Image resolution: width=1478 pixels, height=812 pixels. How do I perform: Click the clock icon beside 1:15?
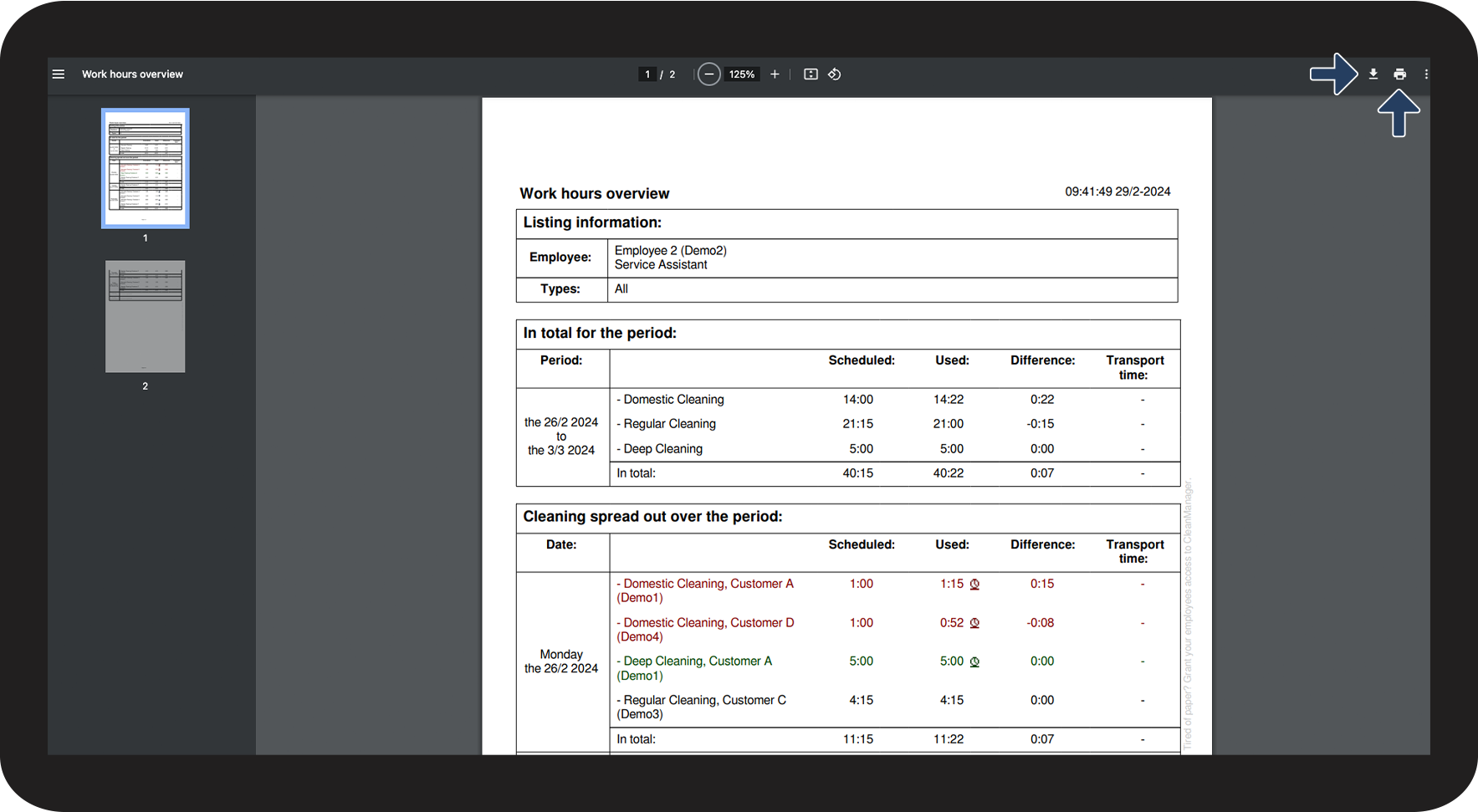974,585
